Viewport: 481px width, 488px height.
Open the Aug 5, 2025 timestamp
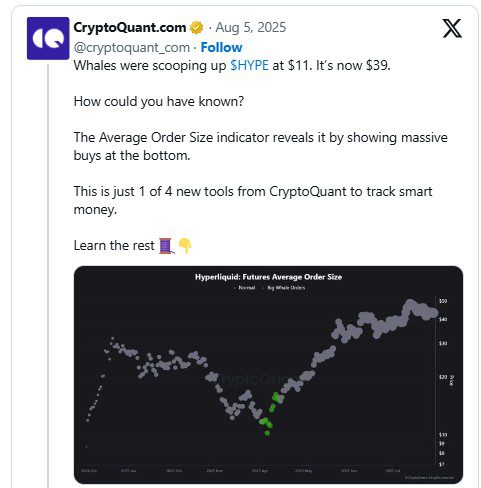click(x=251, y=27)
